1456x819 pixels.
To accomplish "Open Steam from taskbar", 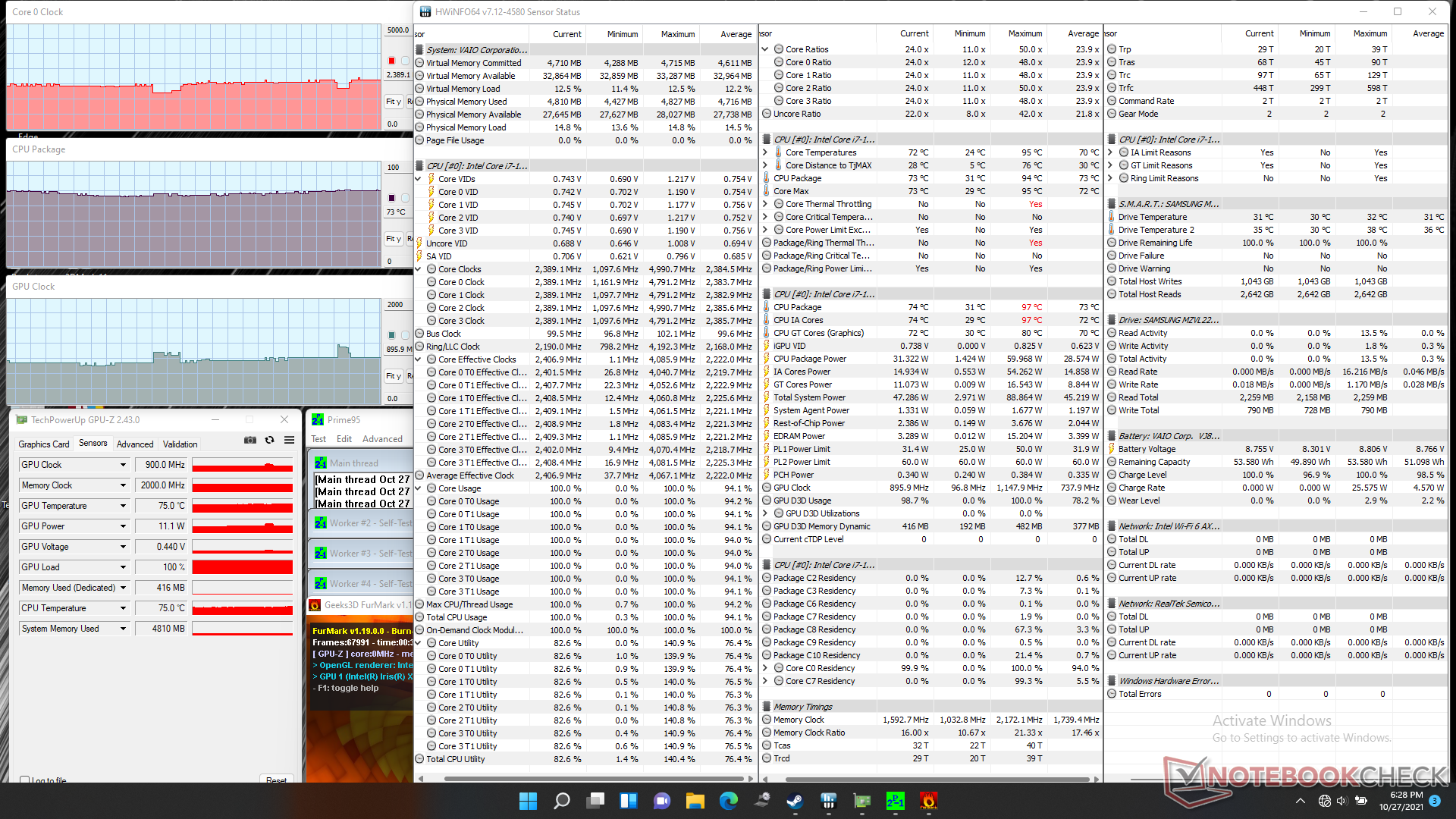I will [795, 801].
